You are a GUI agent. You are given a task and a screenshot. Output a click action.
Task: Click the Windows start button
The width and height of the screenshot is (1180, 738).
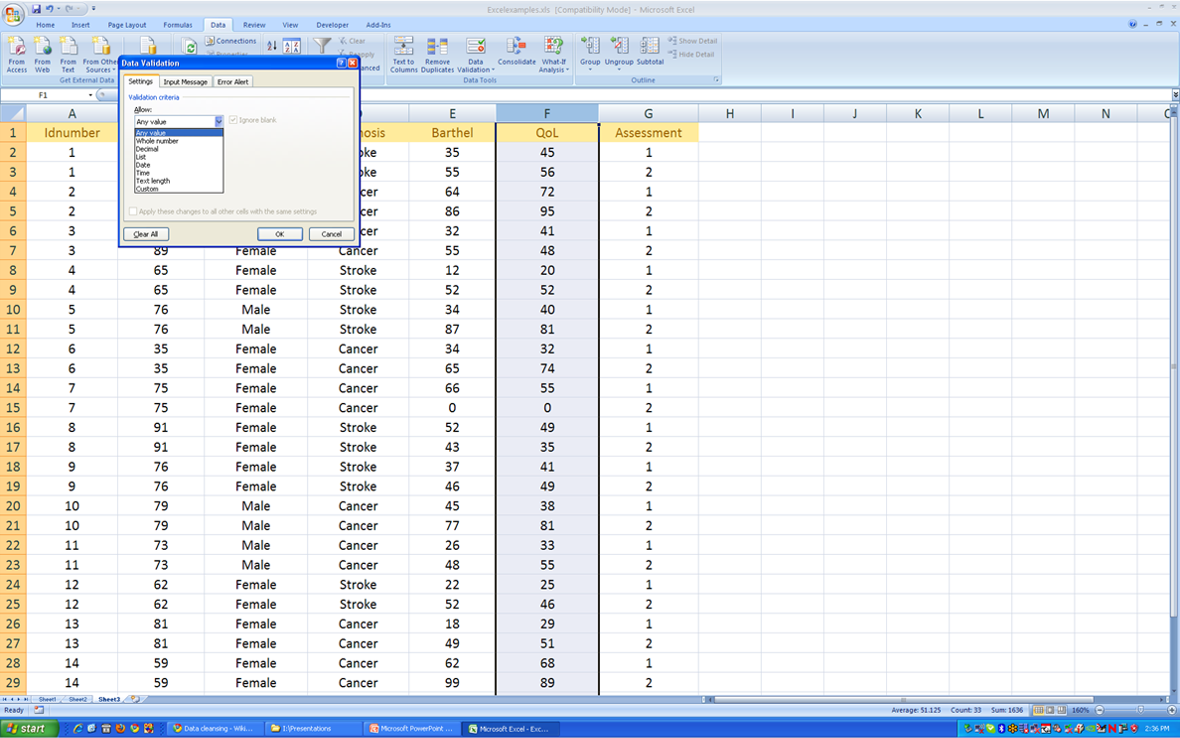pyautogui.click(x=27, y=729)
